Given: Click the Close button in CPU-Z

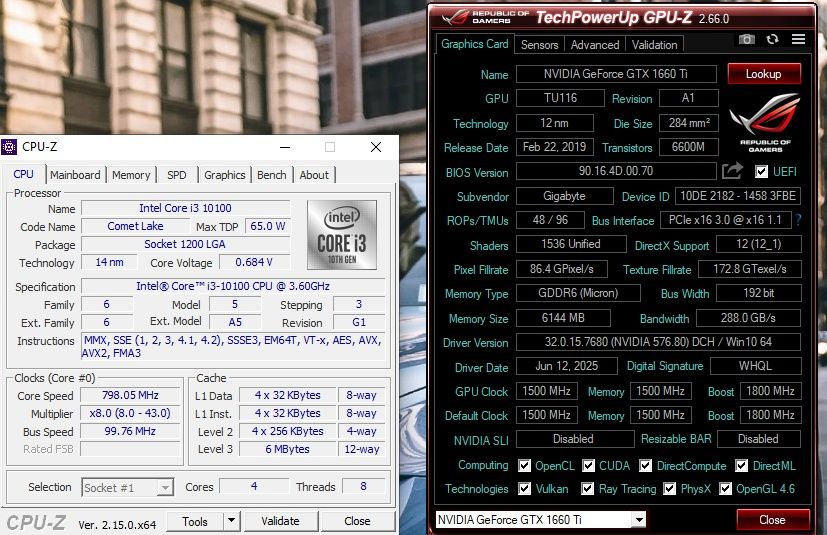Looking at the screenshot, I should click(x=357, y=521).
